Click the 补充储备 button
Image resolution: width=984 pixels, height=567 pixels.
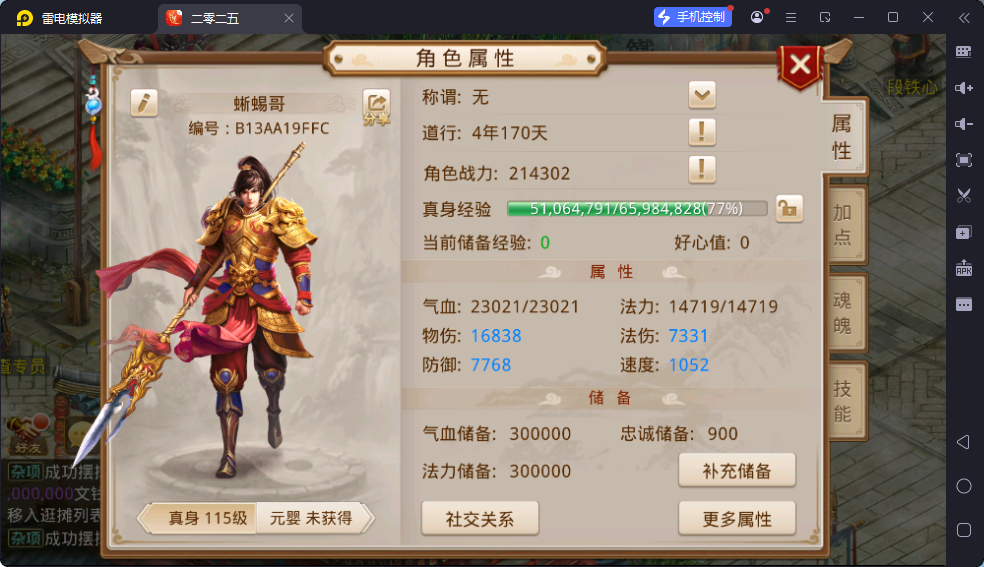pos(737,470)
